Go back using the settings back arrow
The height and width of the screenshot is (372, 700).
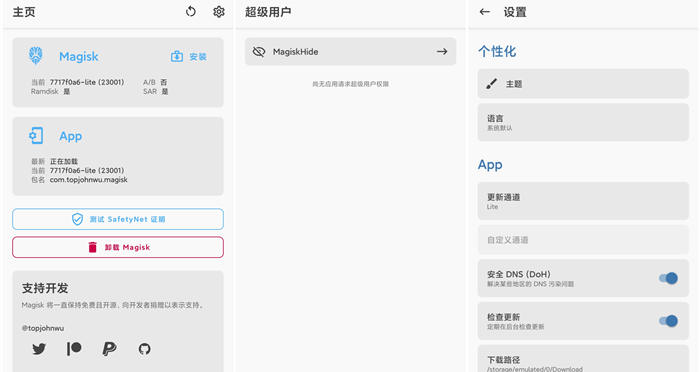tap(484, 12)
